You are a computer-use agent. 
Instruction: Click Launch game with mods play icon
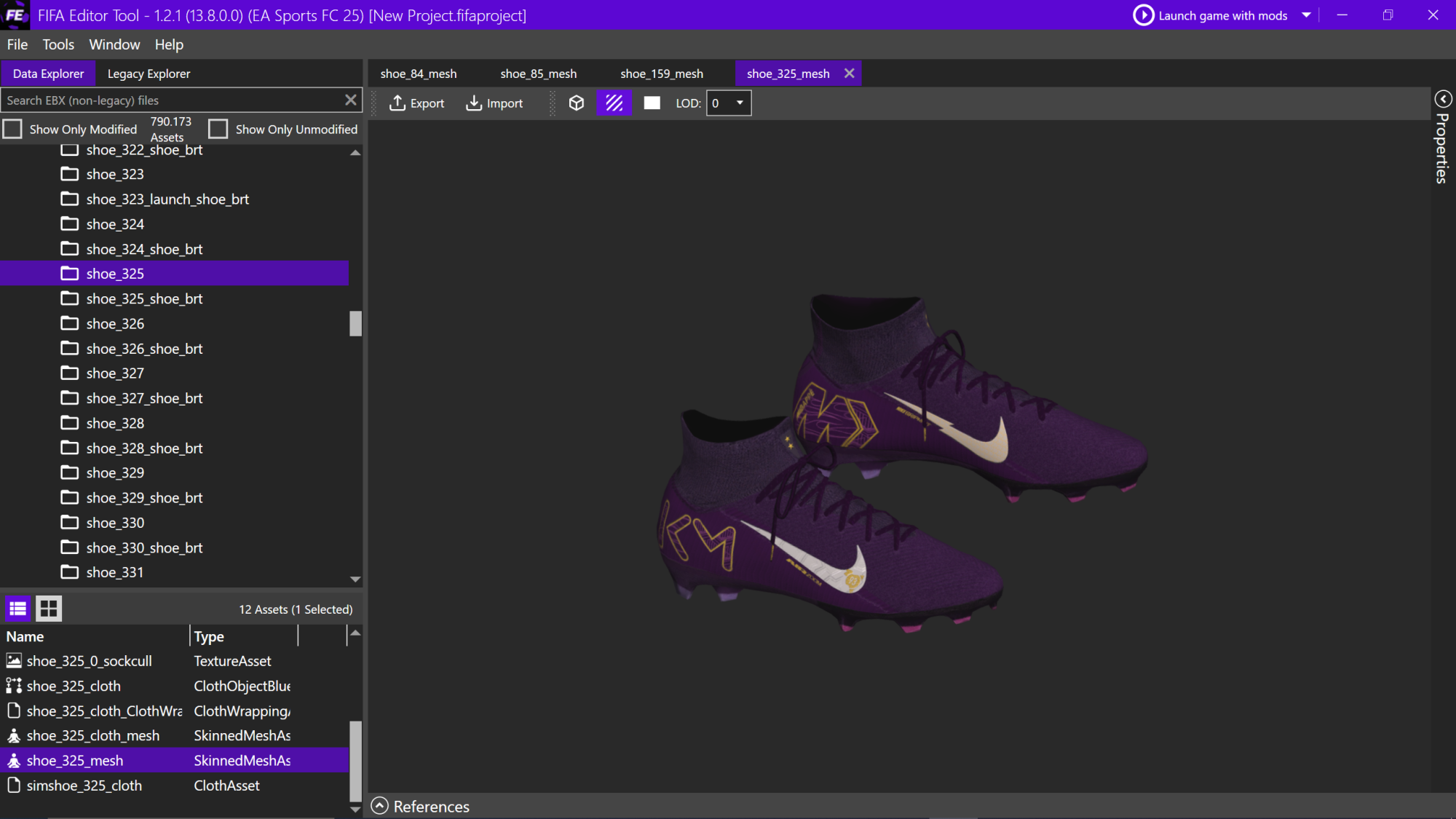pyautogui.click(x=1143, y=15)
